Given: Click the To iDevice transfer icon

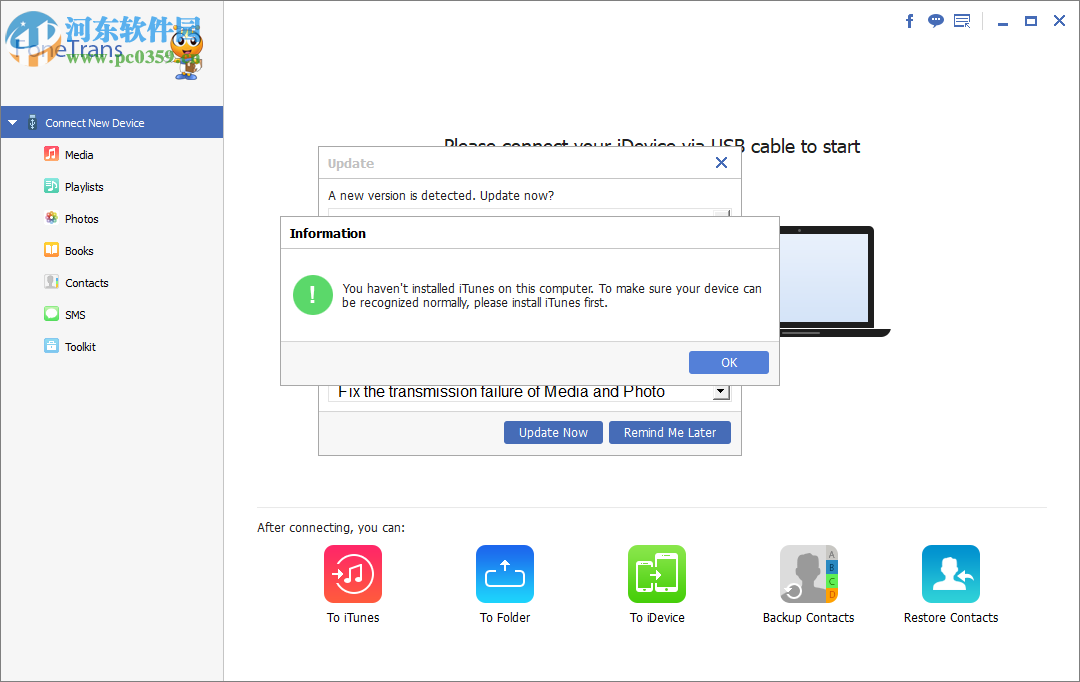Looking at the screenshot, I should (656, 574).
